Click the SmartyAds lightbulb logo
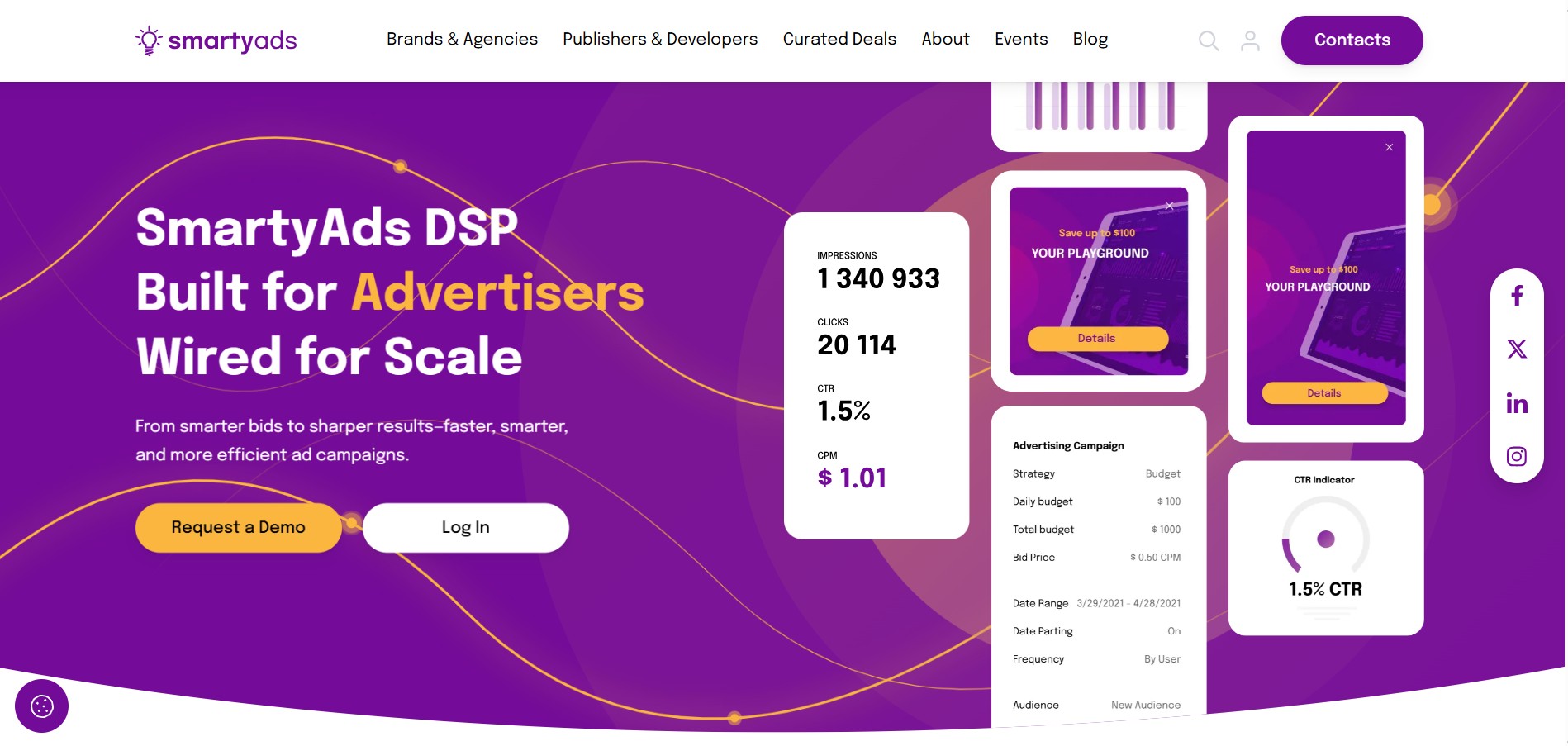The image size is (1568, 746). (x=148, y=39)
